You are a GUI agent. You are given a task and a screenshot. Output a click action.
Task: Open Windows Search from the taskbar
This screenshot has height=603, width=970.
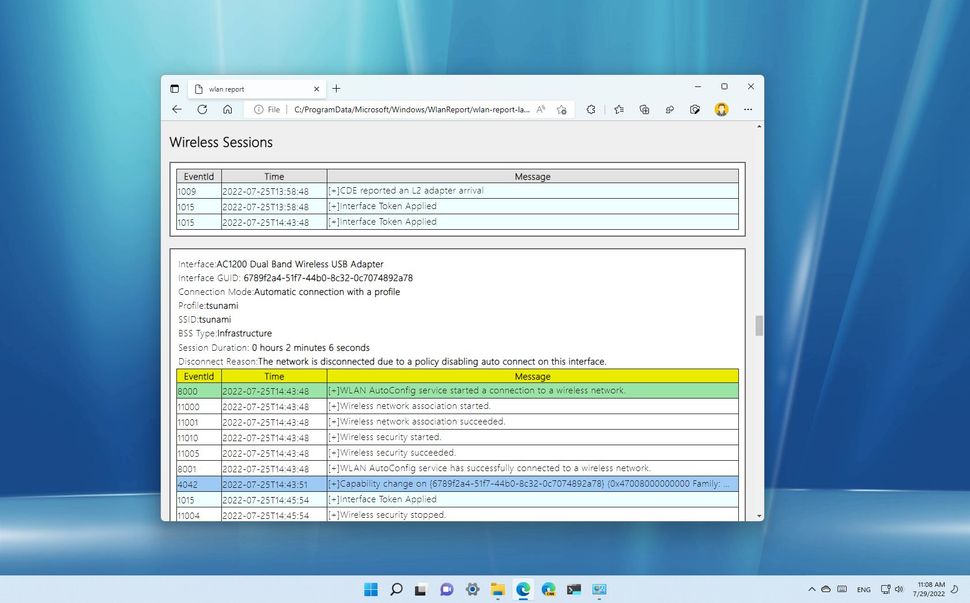pos(396,590)
